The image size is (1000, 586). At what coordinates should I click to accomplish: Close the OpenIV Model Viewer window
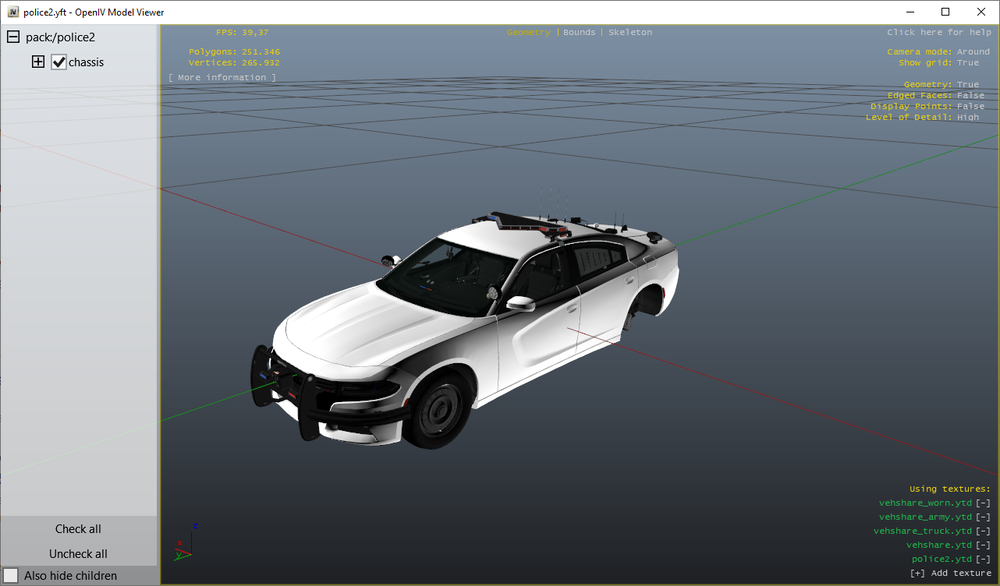click(x=981, y=12)
